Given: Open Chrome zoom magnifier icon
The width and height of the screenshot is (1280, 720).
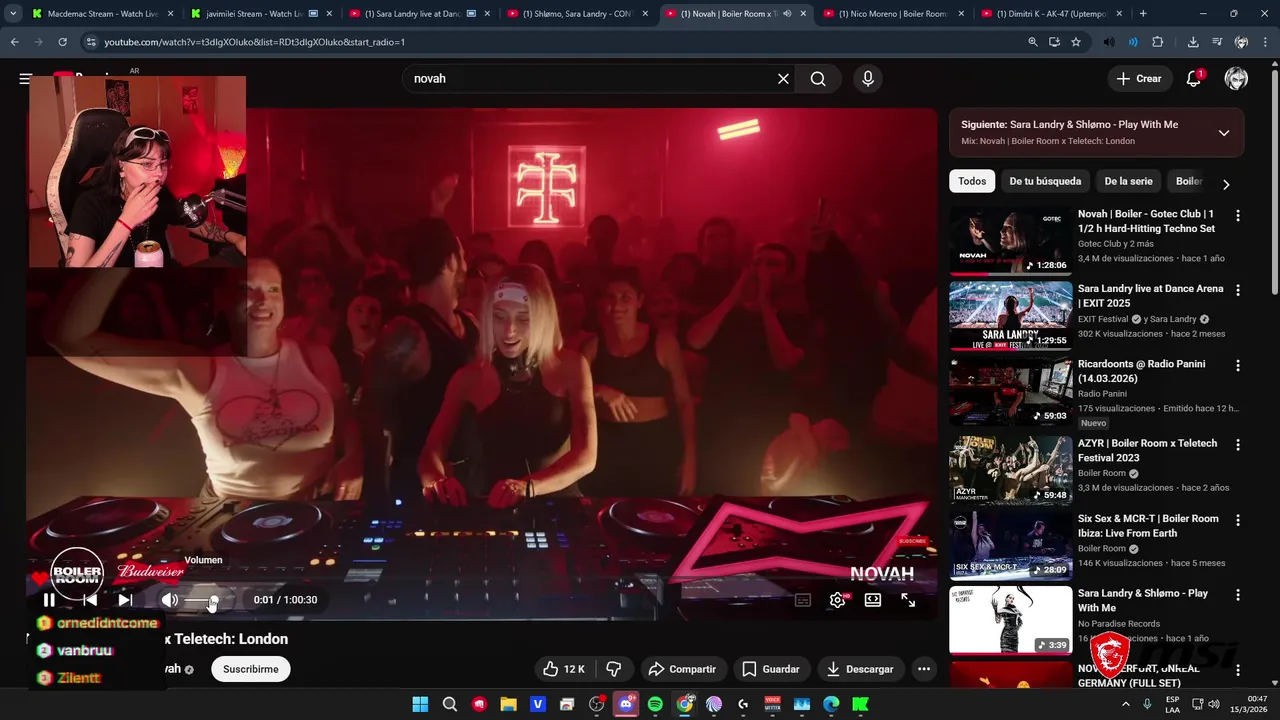Looking at the screenshot, I should click(x=1033, y=42).
